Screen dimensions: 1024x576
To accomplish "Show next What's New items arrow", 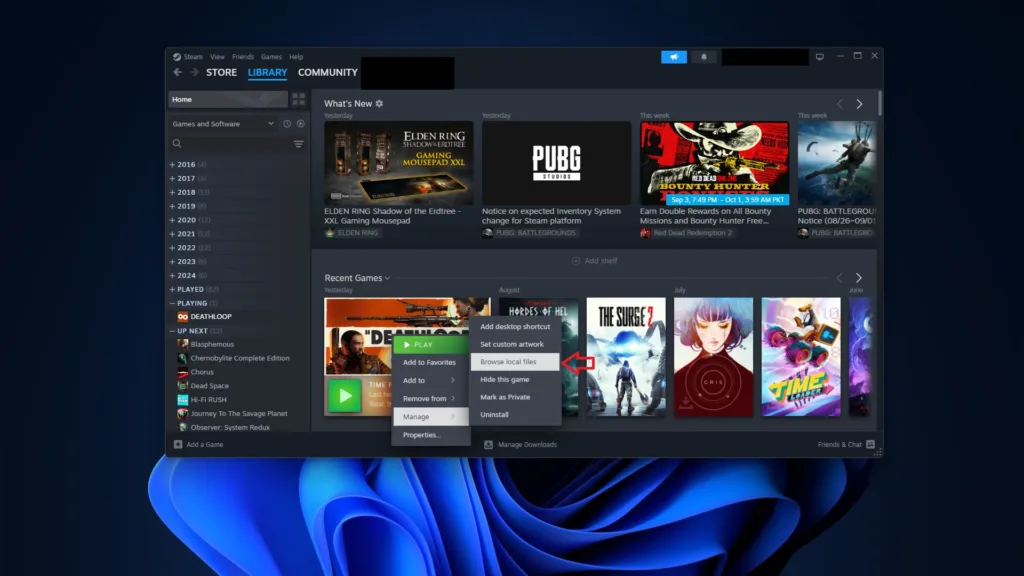I will 859,104.
